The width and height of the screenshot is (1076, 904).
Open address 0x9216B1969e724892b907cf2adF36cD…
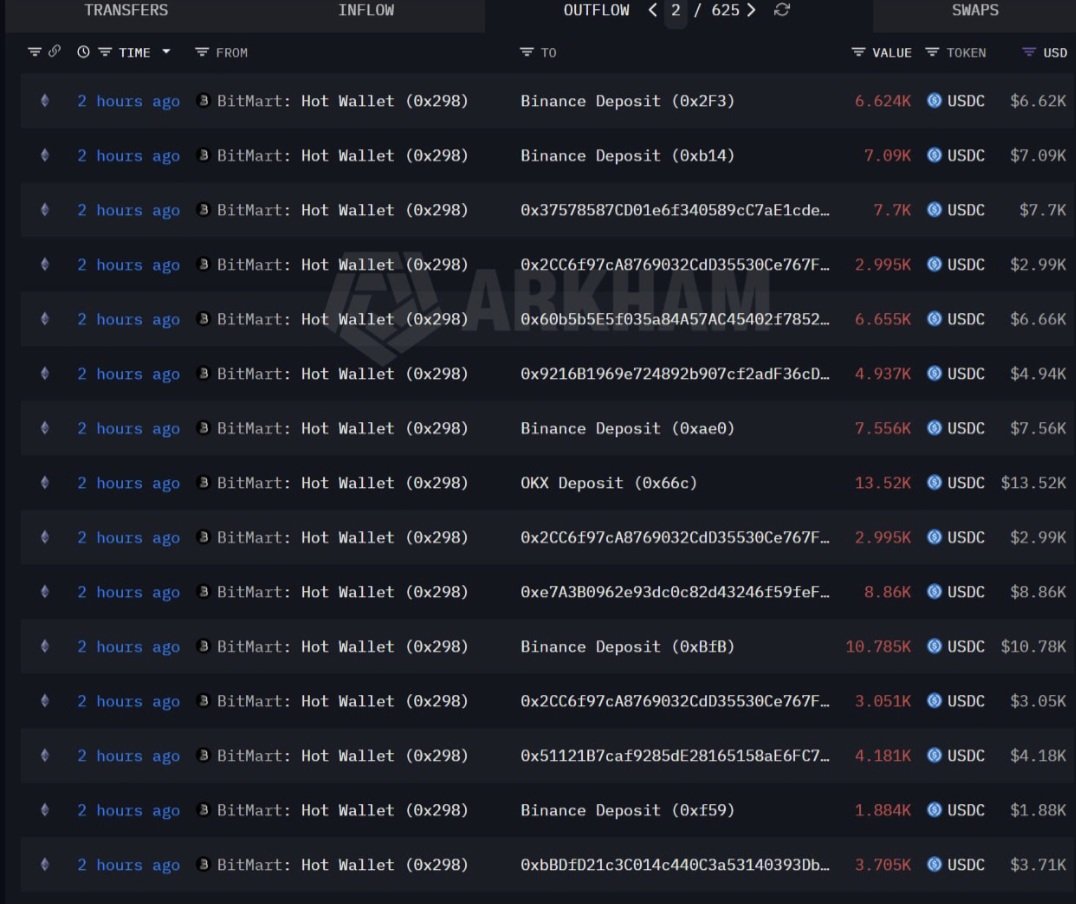tap(675, 374)
